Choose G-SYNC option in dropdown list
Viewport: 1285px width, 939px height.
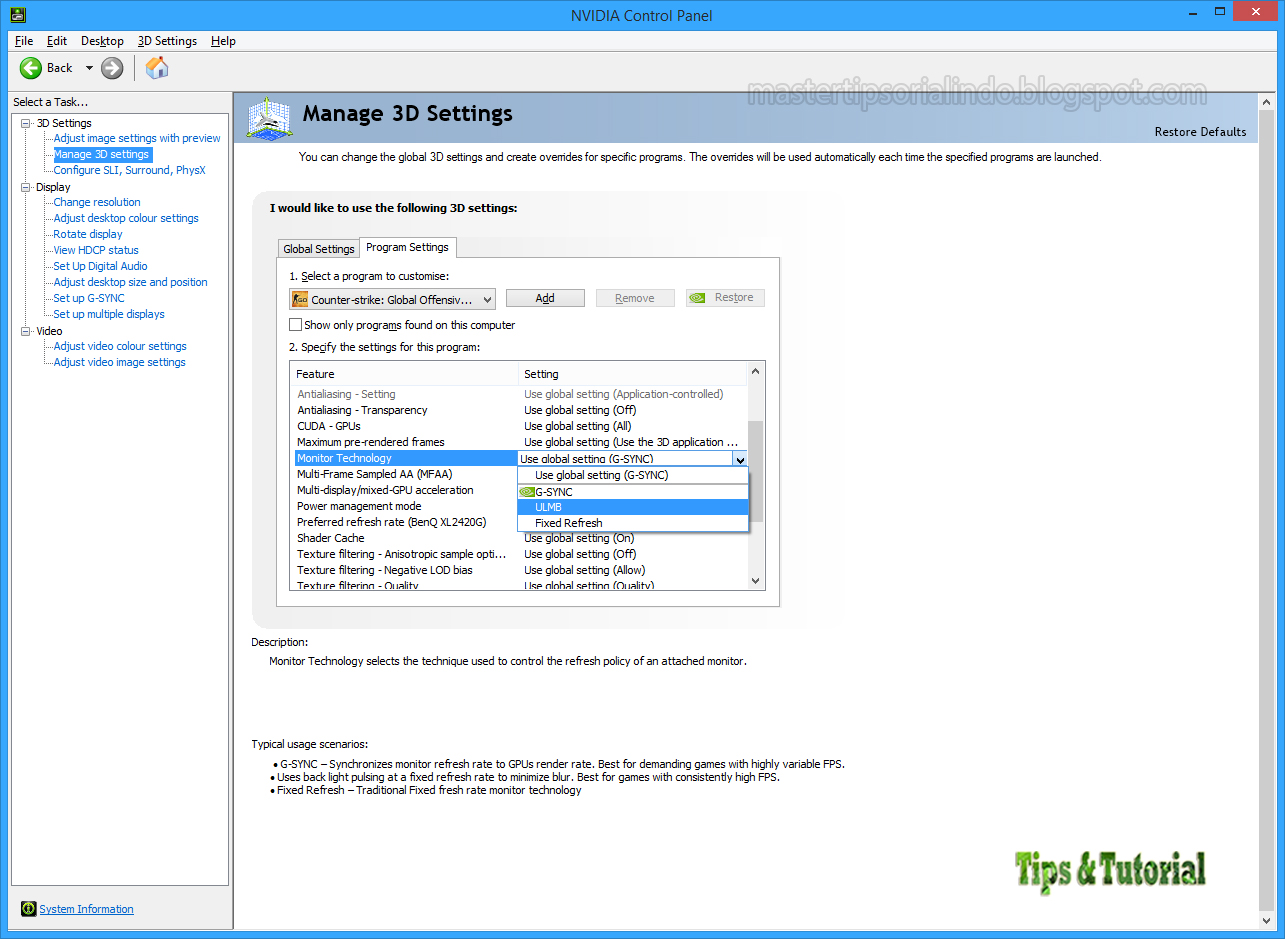(632, 492)
